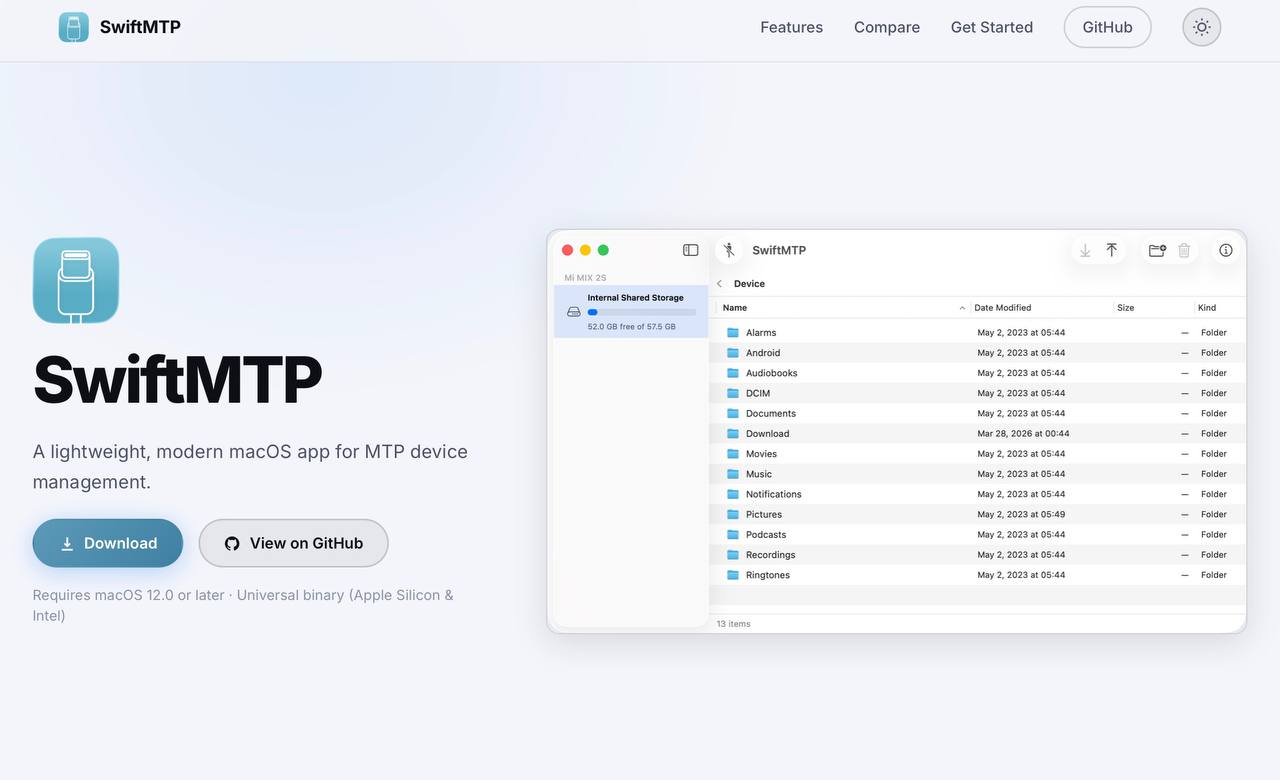Click the trash delete icon
Viewport: 1280px width, 780px height.
click(1184, 250)
